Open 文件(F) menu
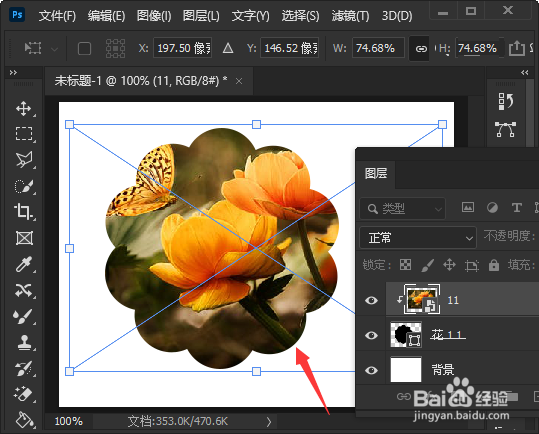The image size is (539, 434). 57,16
